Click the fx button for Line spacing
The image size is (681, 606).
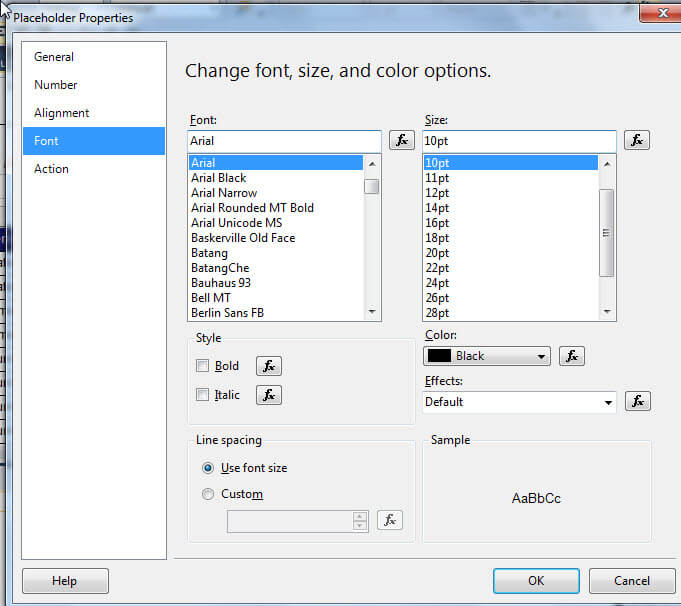click(x=391, y=520)
